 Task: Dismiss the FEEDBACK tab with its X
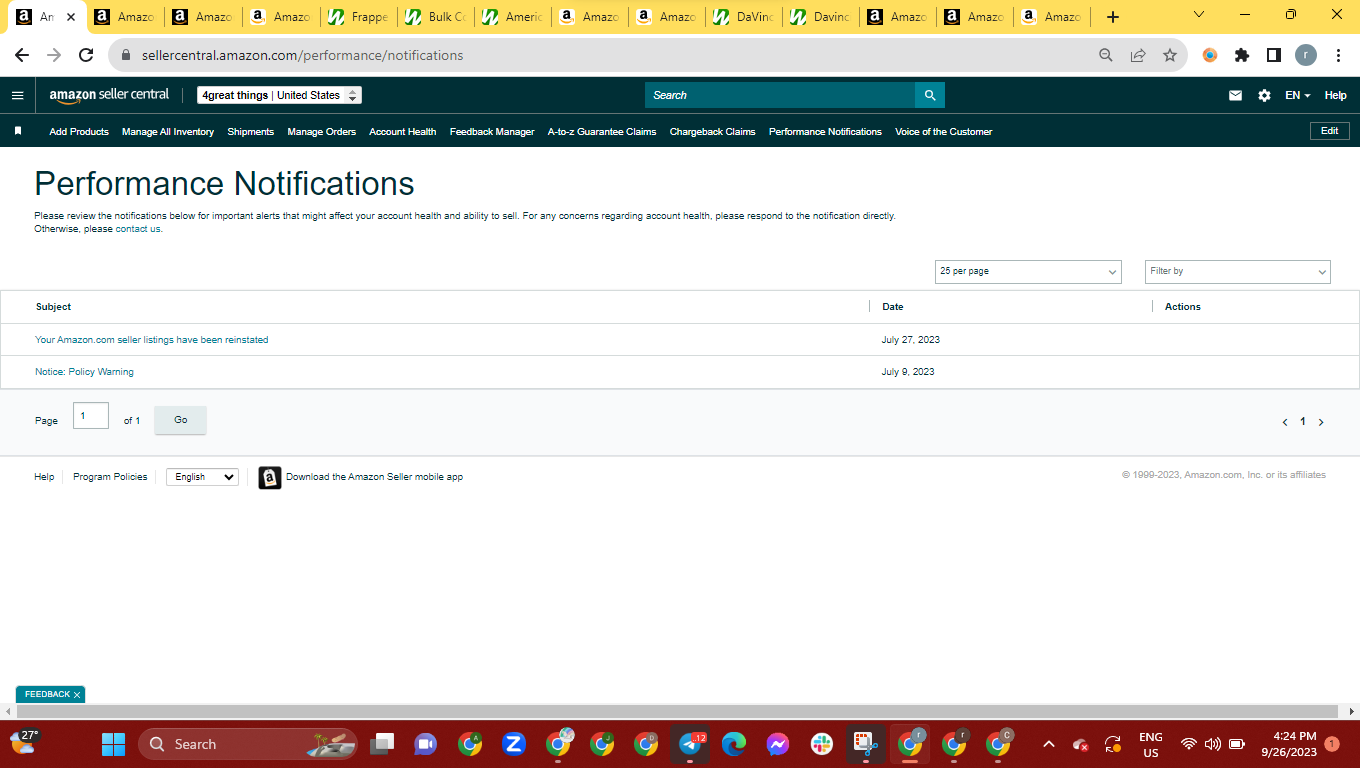[x=77, y=694]
